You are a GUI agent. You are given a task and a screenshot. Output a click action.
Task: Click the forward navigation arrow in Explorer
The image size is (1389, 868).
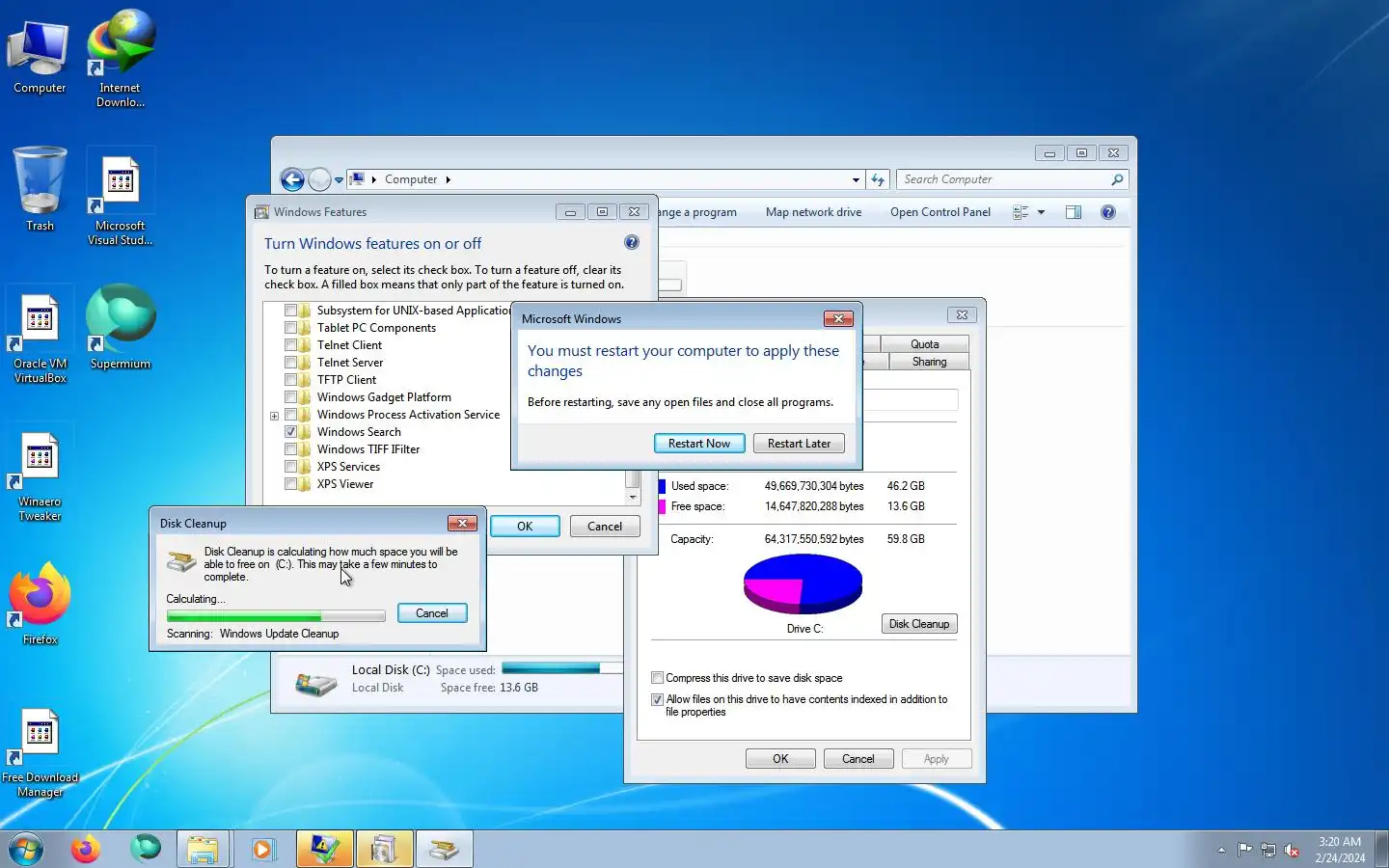pyautogui.click(x=319, y=179)
